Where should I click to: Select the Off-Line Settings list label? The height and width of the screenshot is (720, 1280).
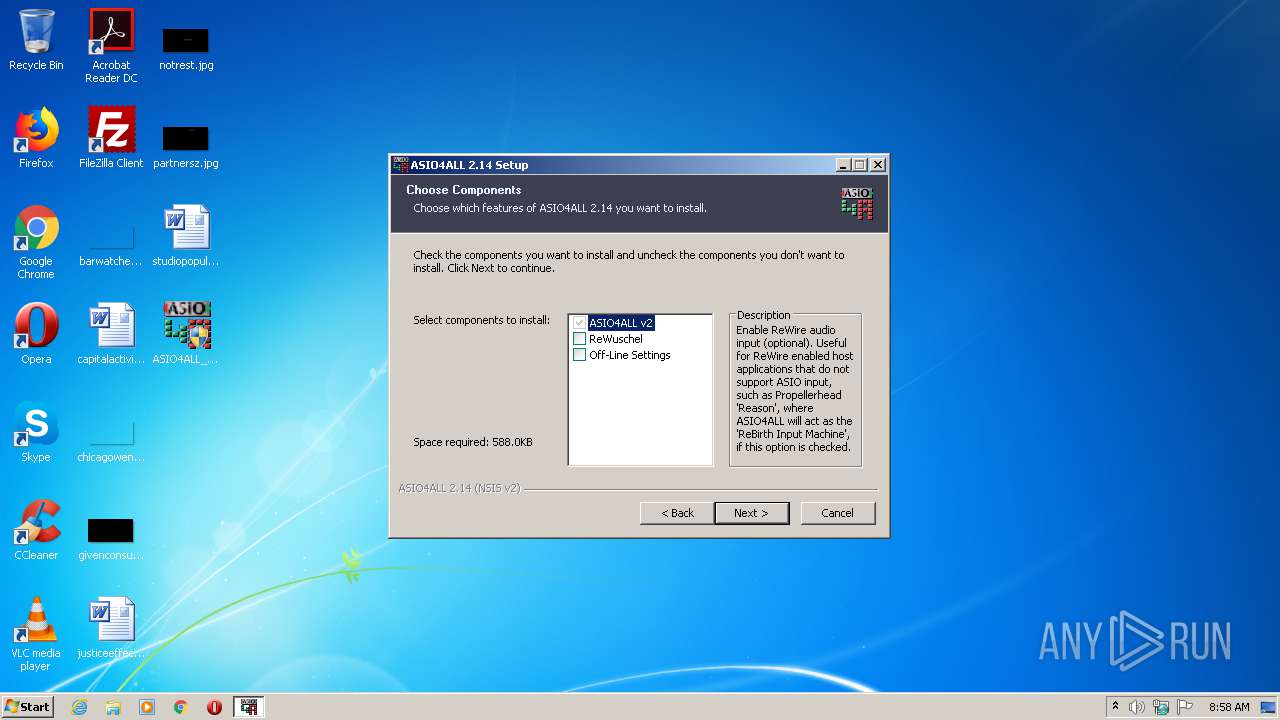click(x=630, y=355)
